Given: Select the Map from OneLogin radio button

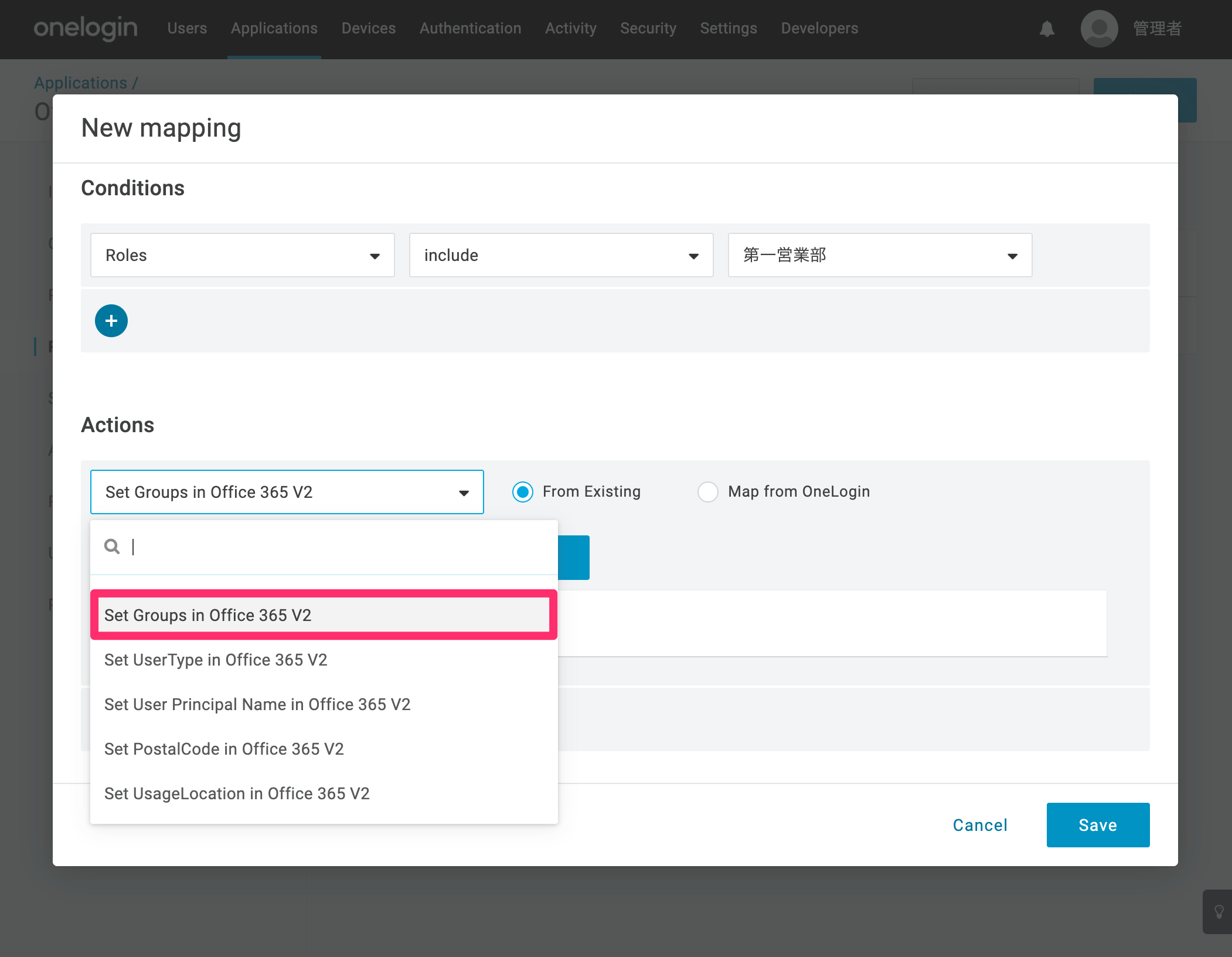Looking at the screenshot, I should [708, 492].
